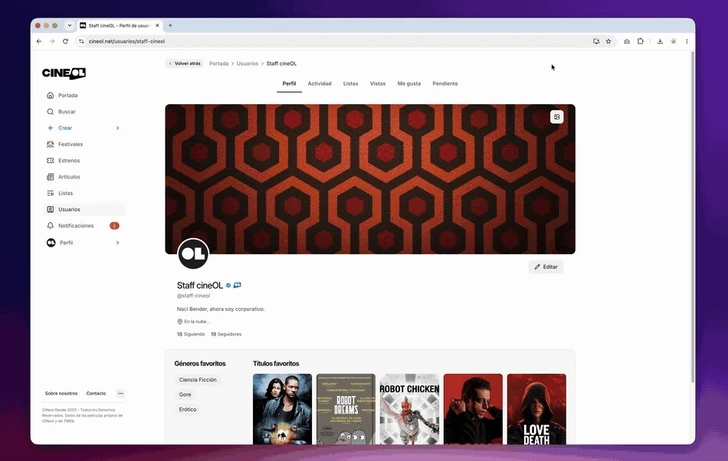Select Gore genre chip
This screenshot has width=728, height=461.
pos(185,395)
